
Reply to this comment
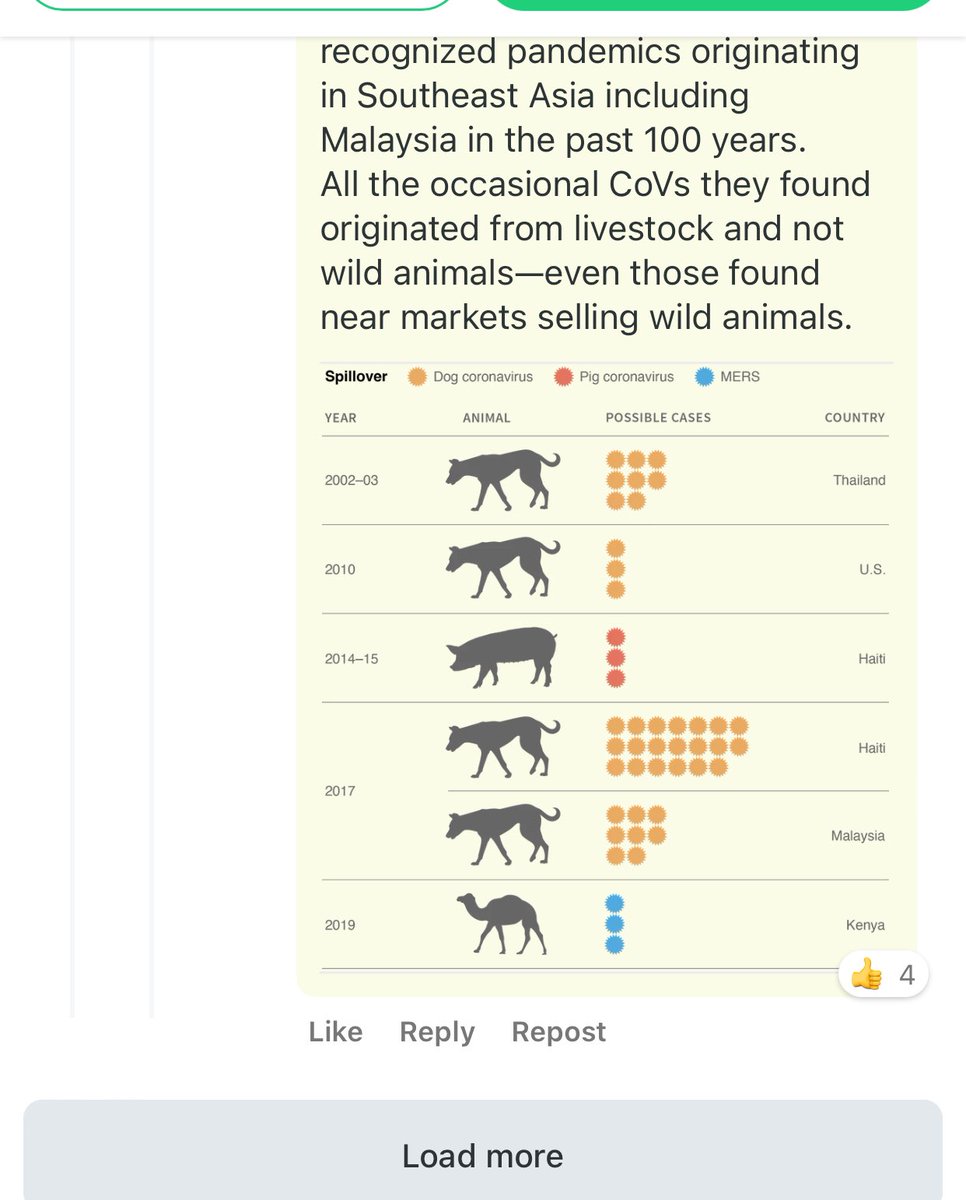pyautogui.click(x=437, y=1032)
